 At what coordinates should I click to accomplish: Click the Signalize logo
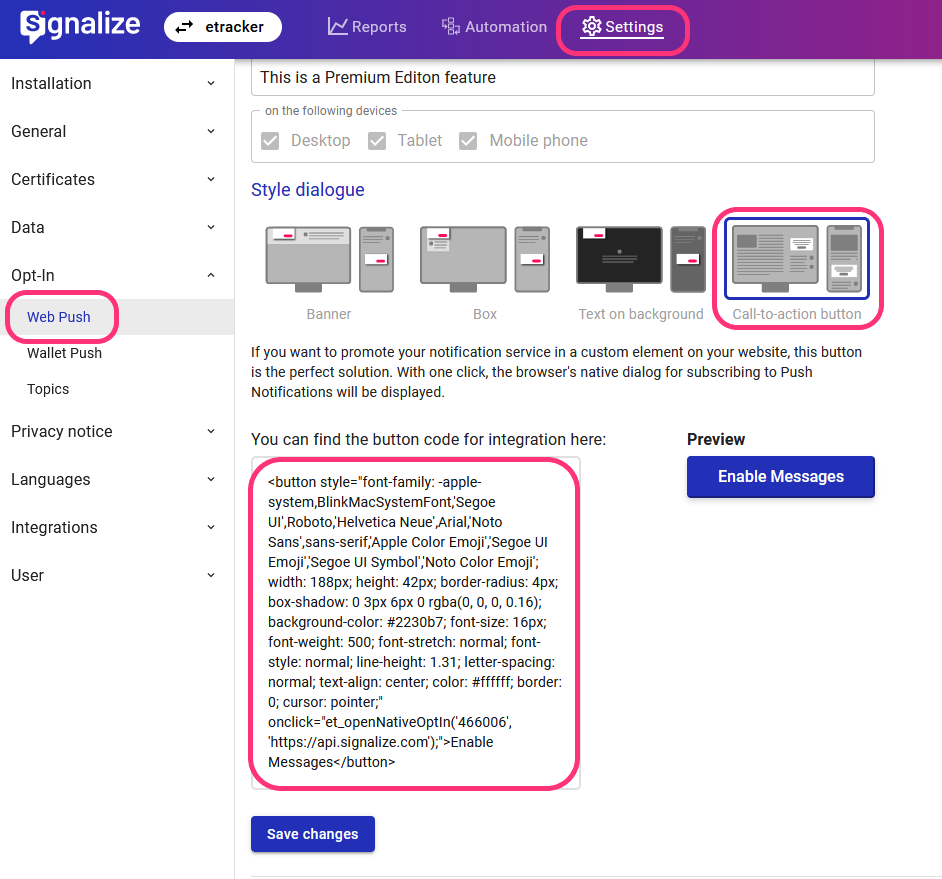[80, 26]
